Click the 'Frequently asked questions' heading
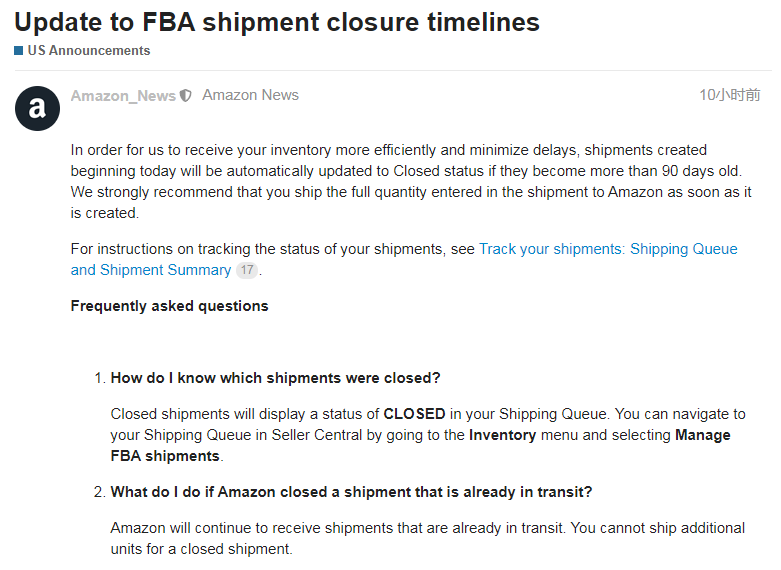This screenshot has width=781, height=570. (x=169, y=305)
